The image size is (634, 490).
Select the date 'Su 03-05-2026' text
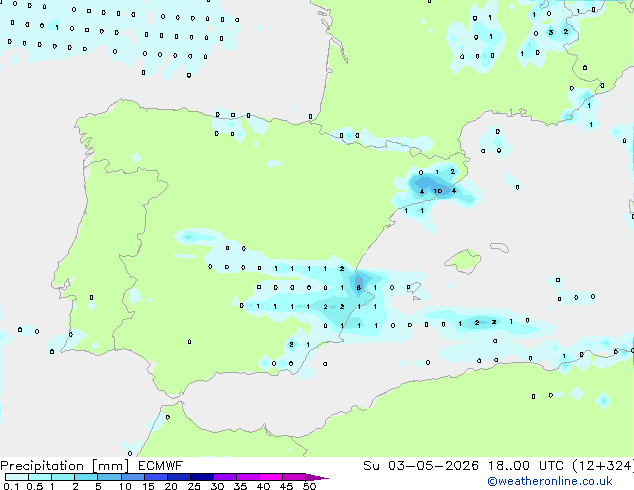[421, 466]
